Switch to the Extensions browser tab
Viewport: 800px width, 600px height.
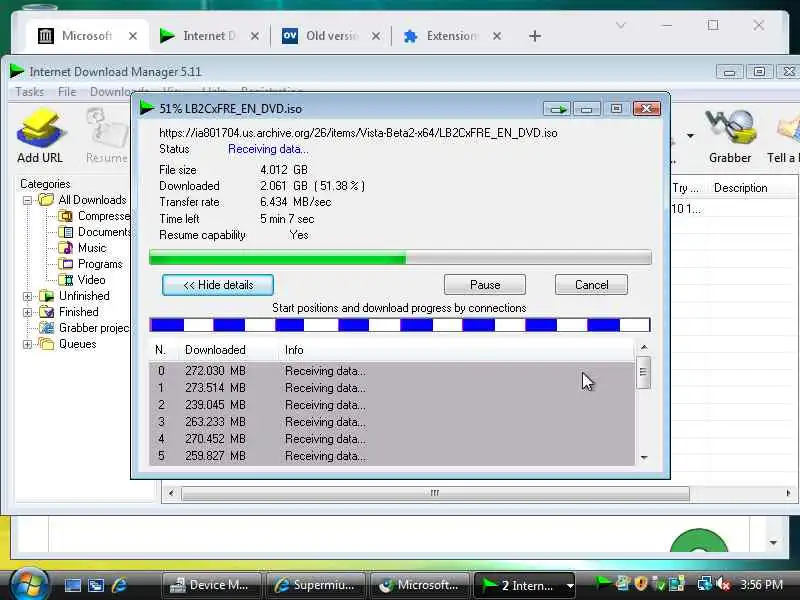[452, 36]
